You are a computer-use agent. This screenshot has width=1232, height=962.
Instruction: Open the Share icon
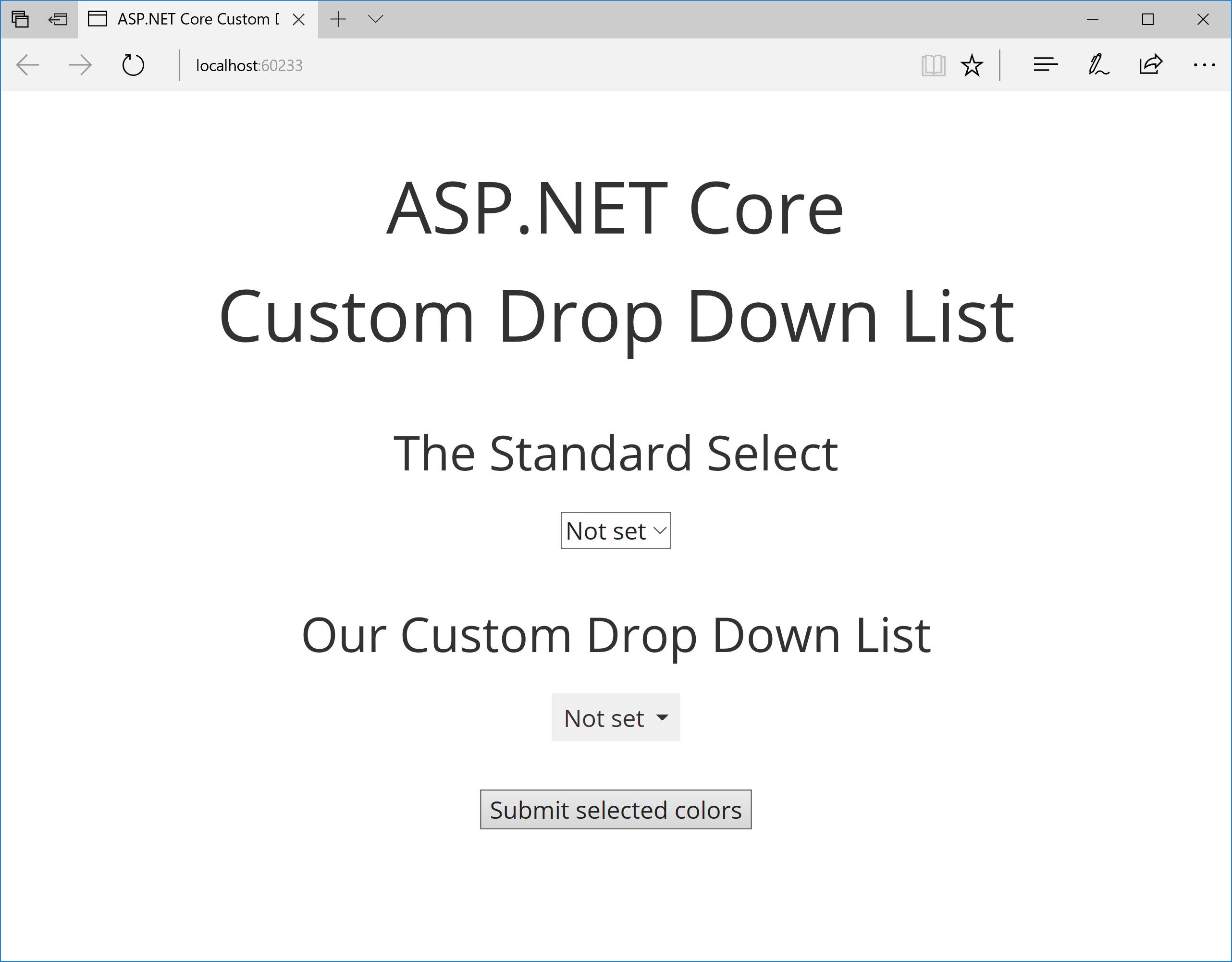click(1150, 65)
